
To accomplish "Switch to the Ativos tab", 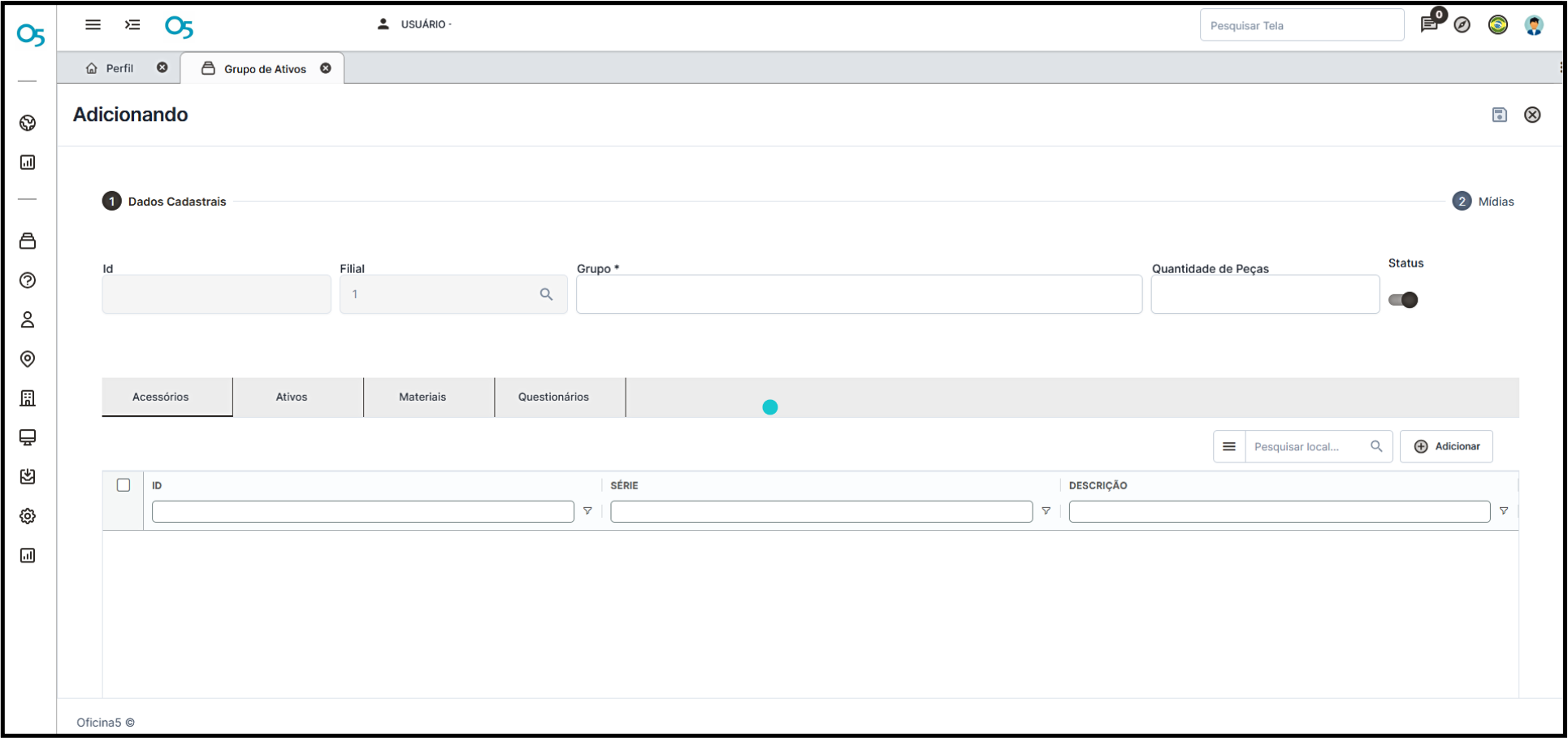I will (x=291, y=397).
